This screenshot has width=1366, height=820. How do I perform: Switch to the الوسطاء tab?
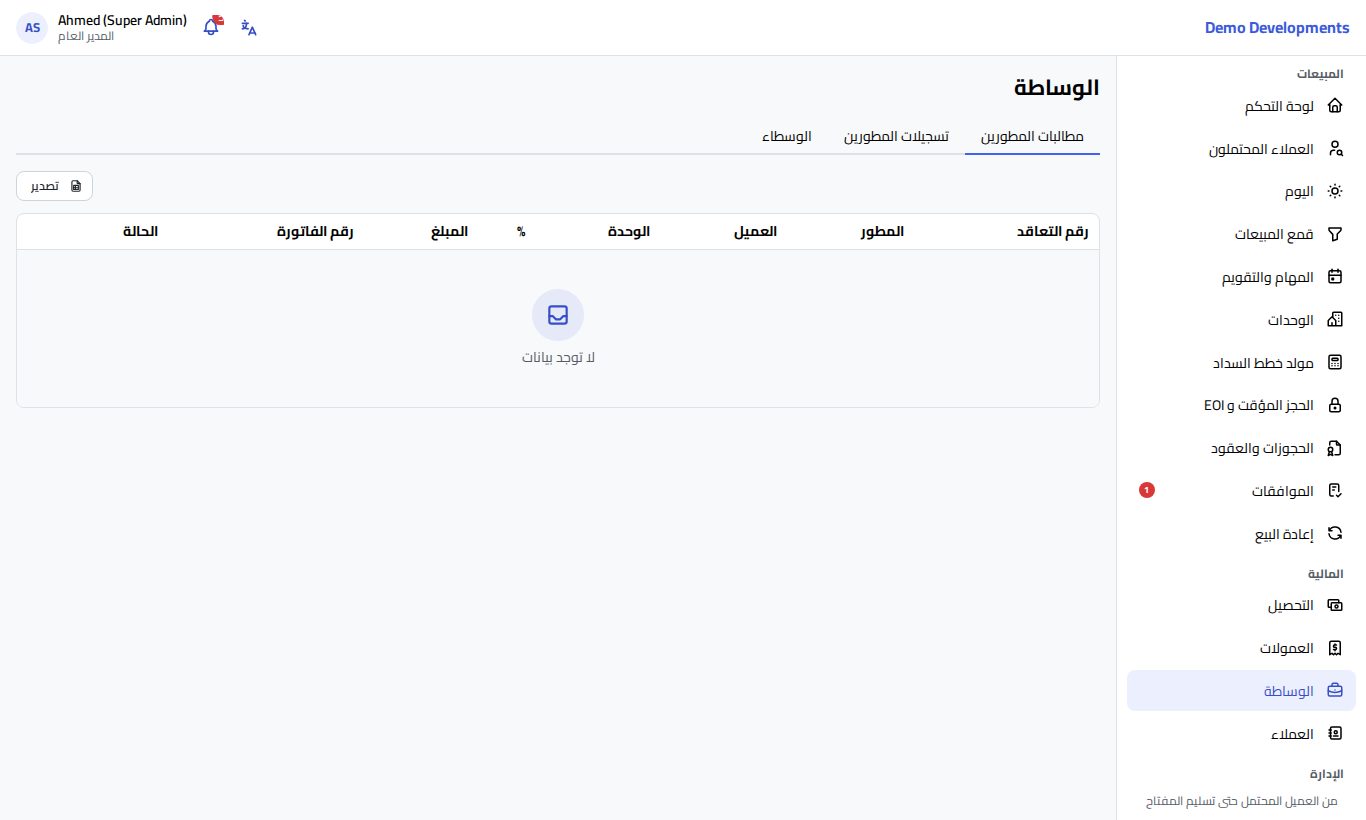787,136
